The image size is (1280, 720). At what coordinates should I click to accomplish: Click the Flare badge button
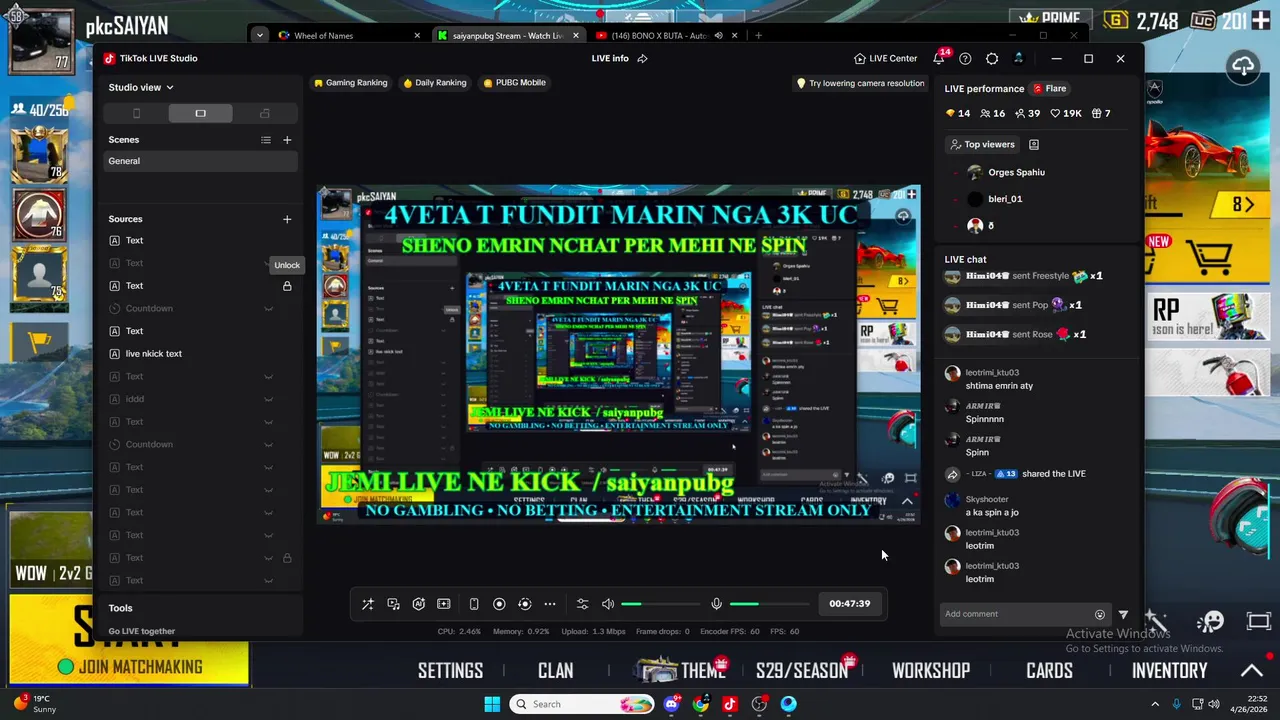pos(1049,89)
